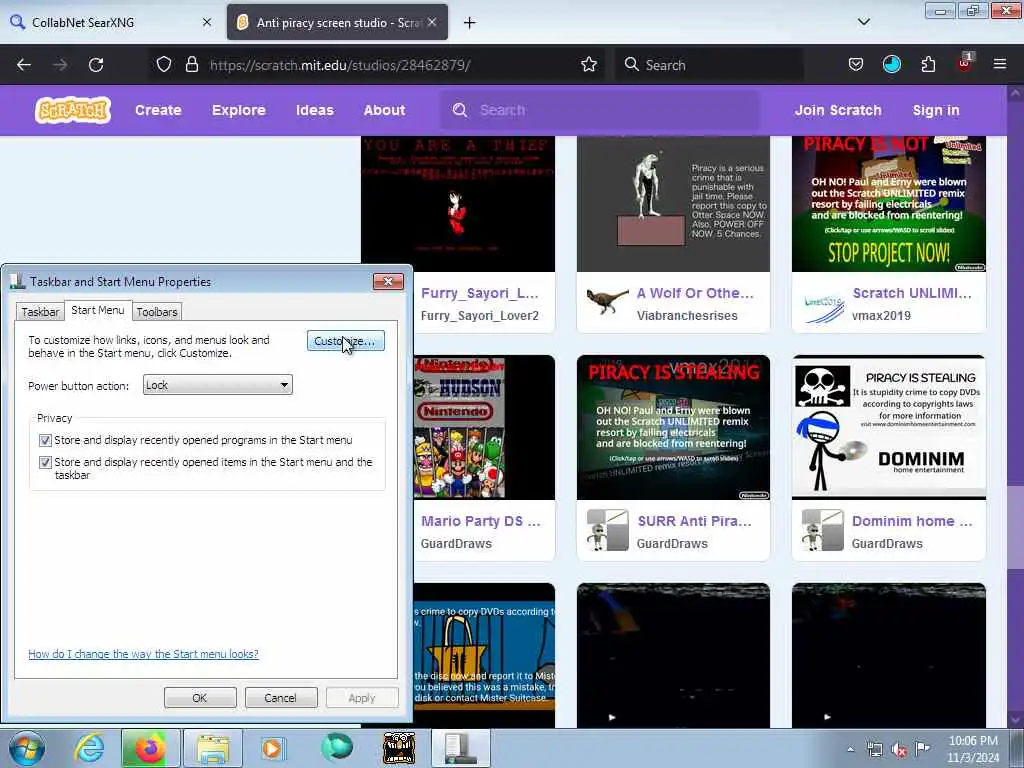
Task: Click OK in properties dialog
Action: (x=200, y=697)
